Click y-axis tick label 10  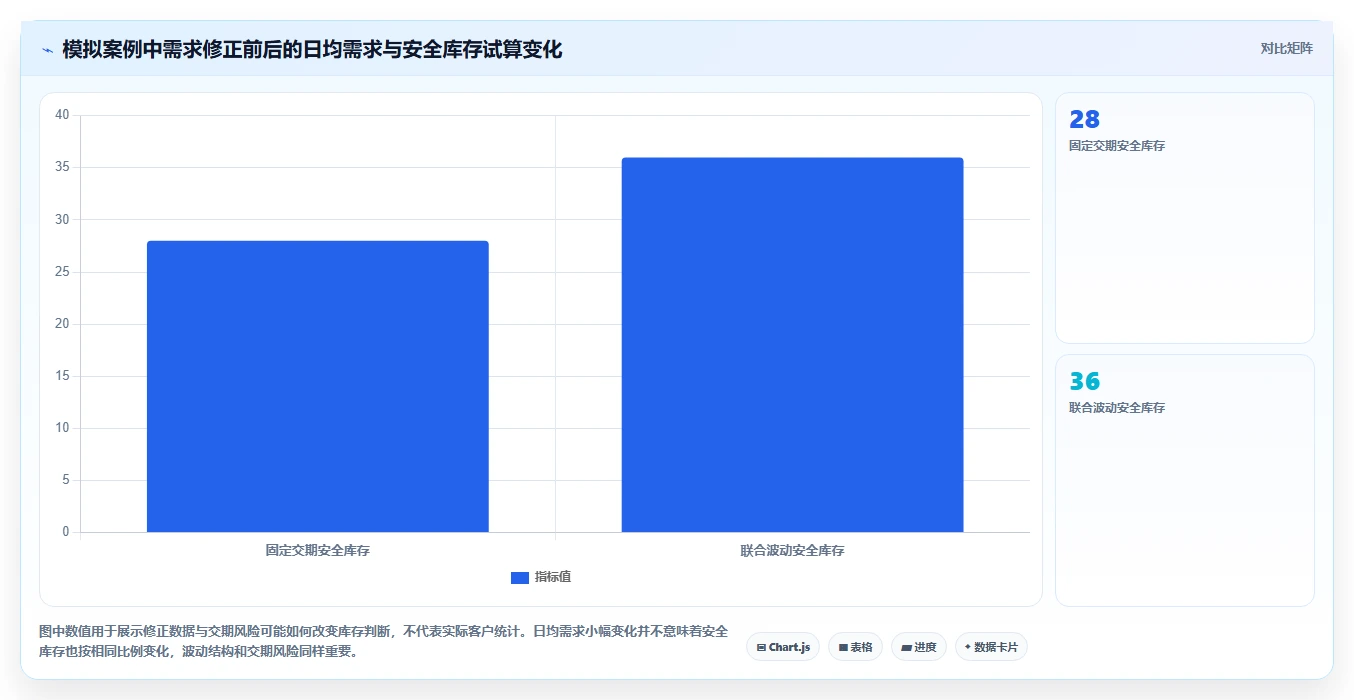[62, 428]
